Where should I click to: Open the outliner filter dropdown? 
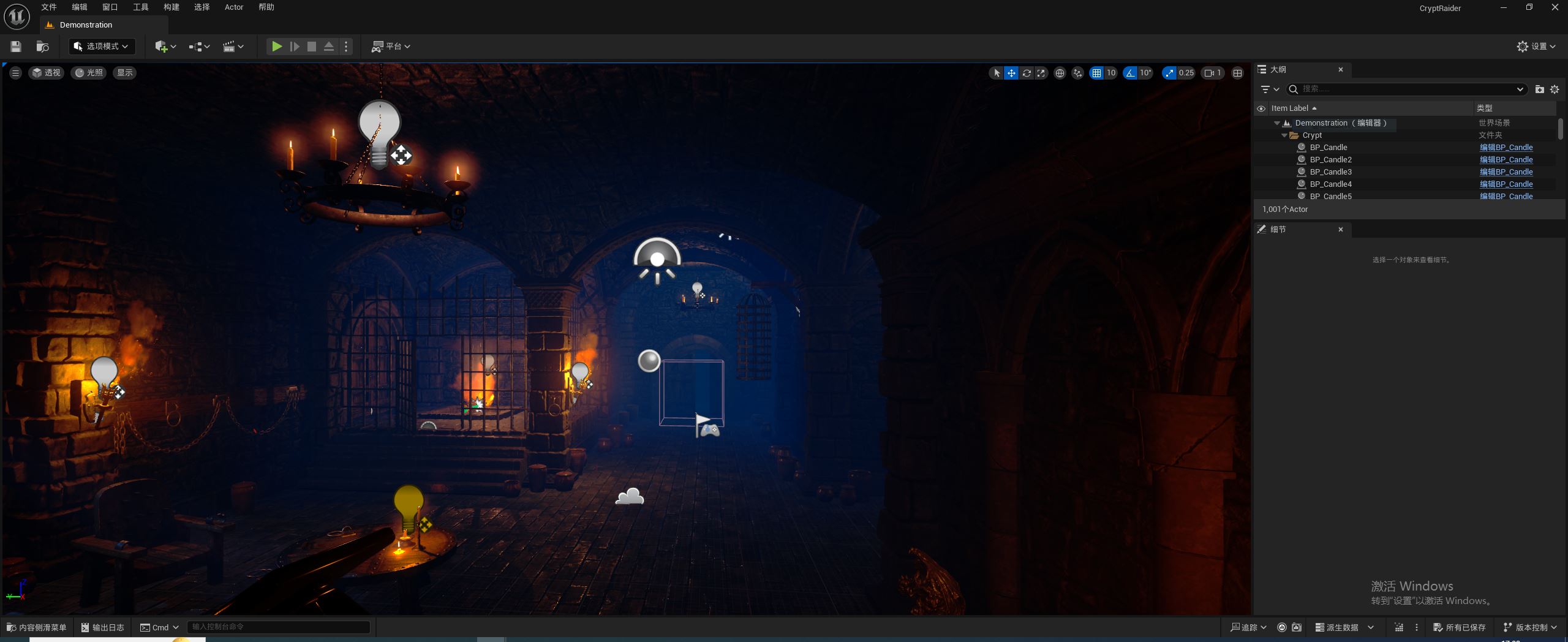pyautogui.click(x=1270, y=89)
